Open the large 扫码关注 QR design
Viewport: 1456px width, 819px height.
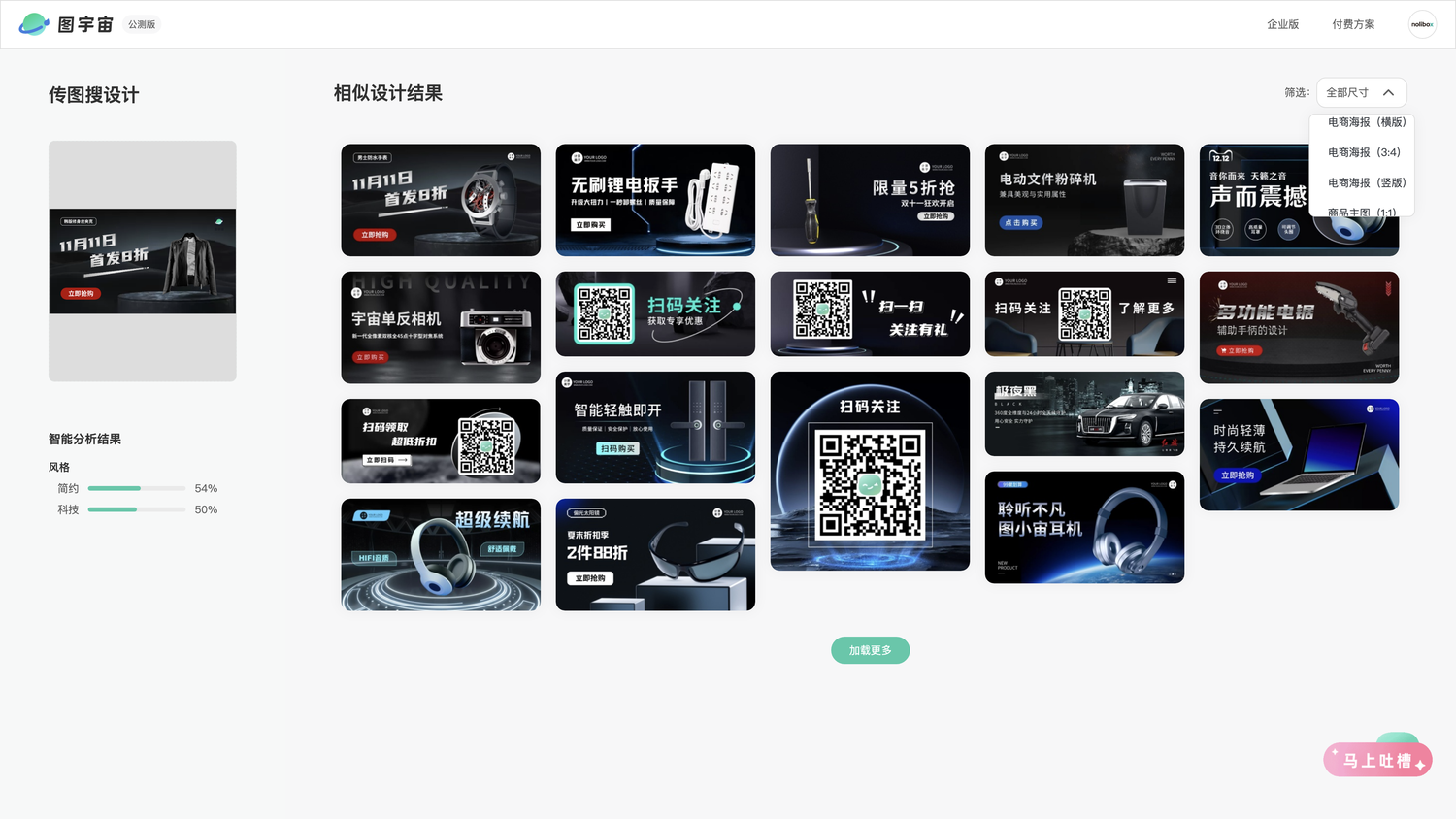click(870, 471)
